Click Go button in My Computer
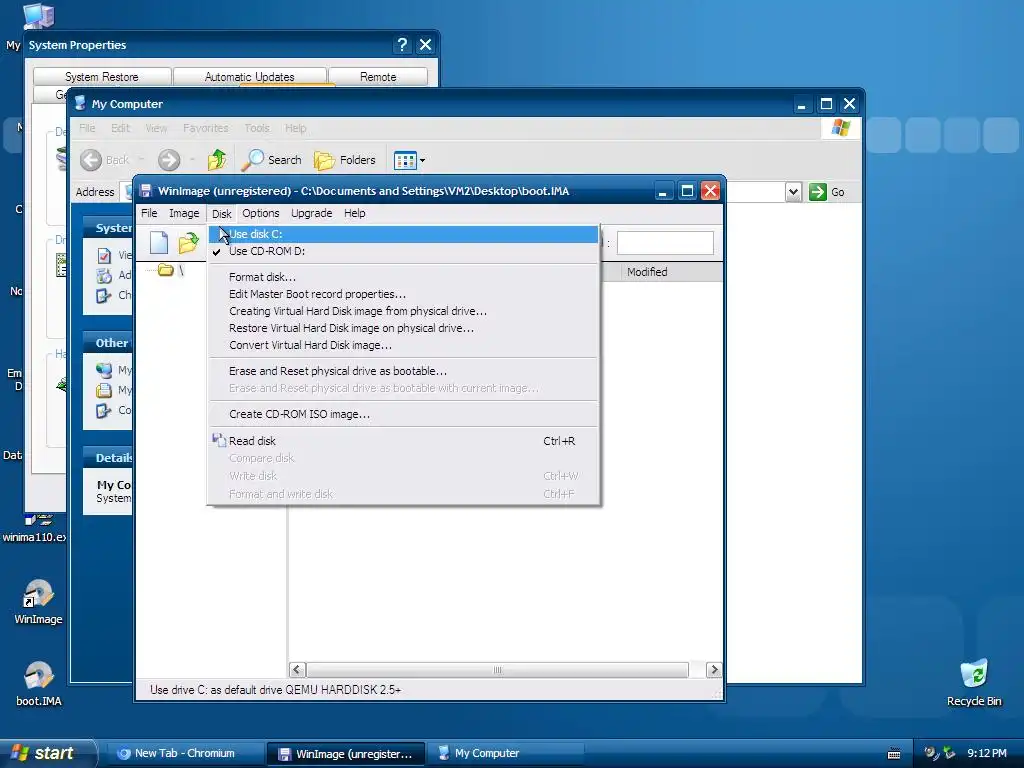The width and height of the screenshot is (1024, 768). 827,192
